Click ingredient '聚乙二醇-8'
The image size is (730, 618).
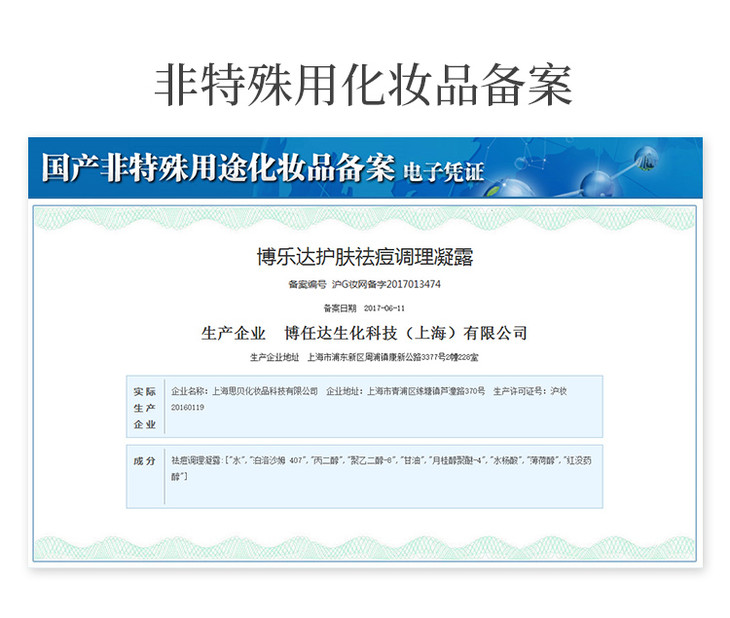(x=370, y=460)
